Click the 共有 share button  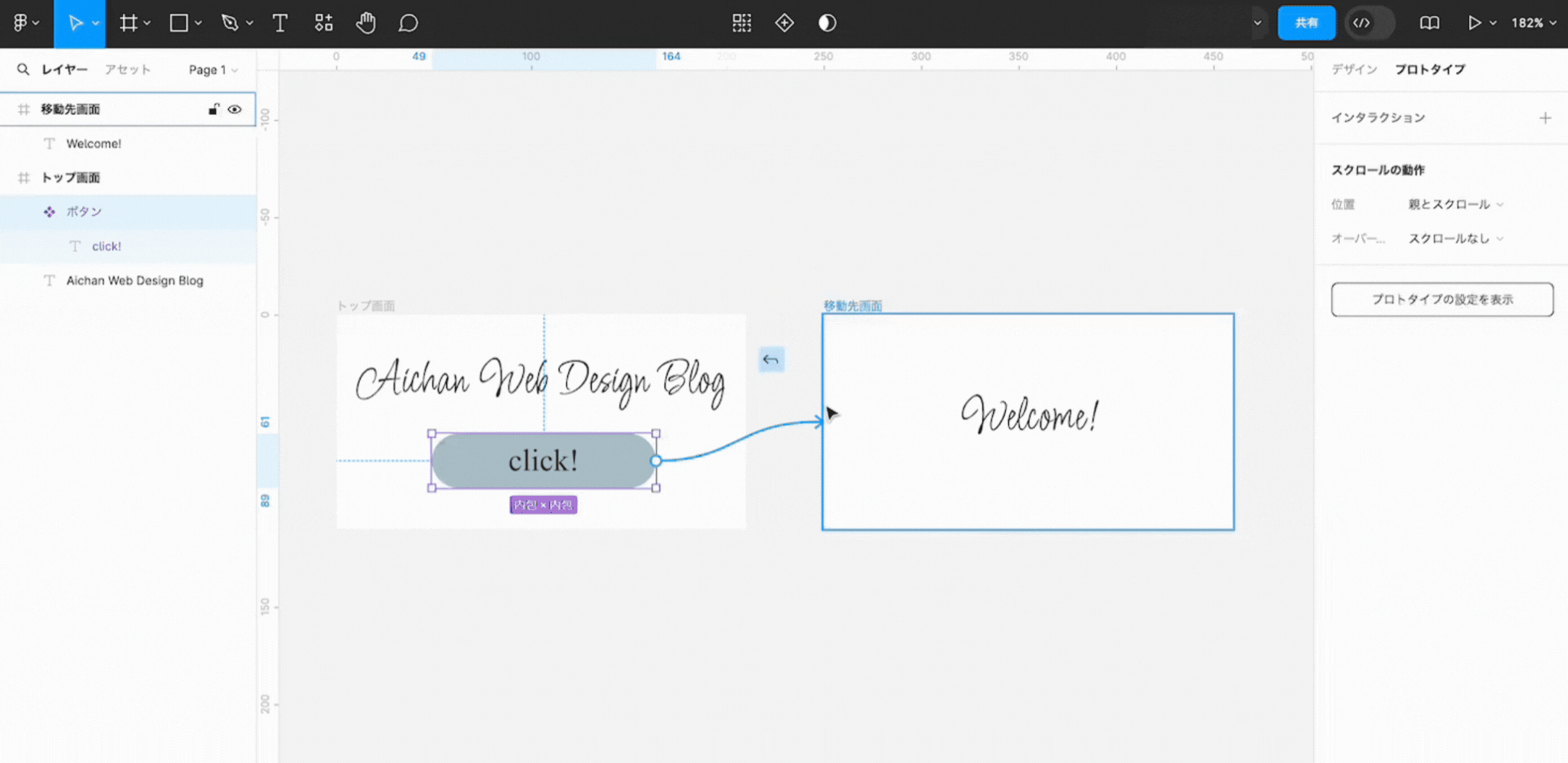(x=1306, y=23)
